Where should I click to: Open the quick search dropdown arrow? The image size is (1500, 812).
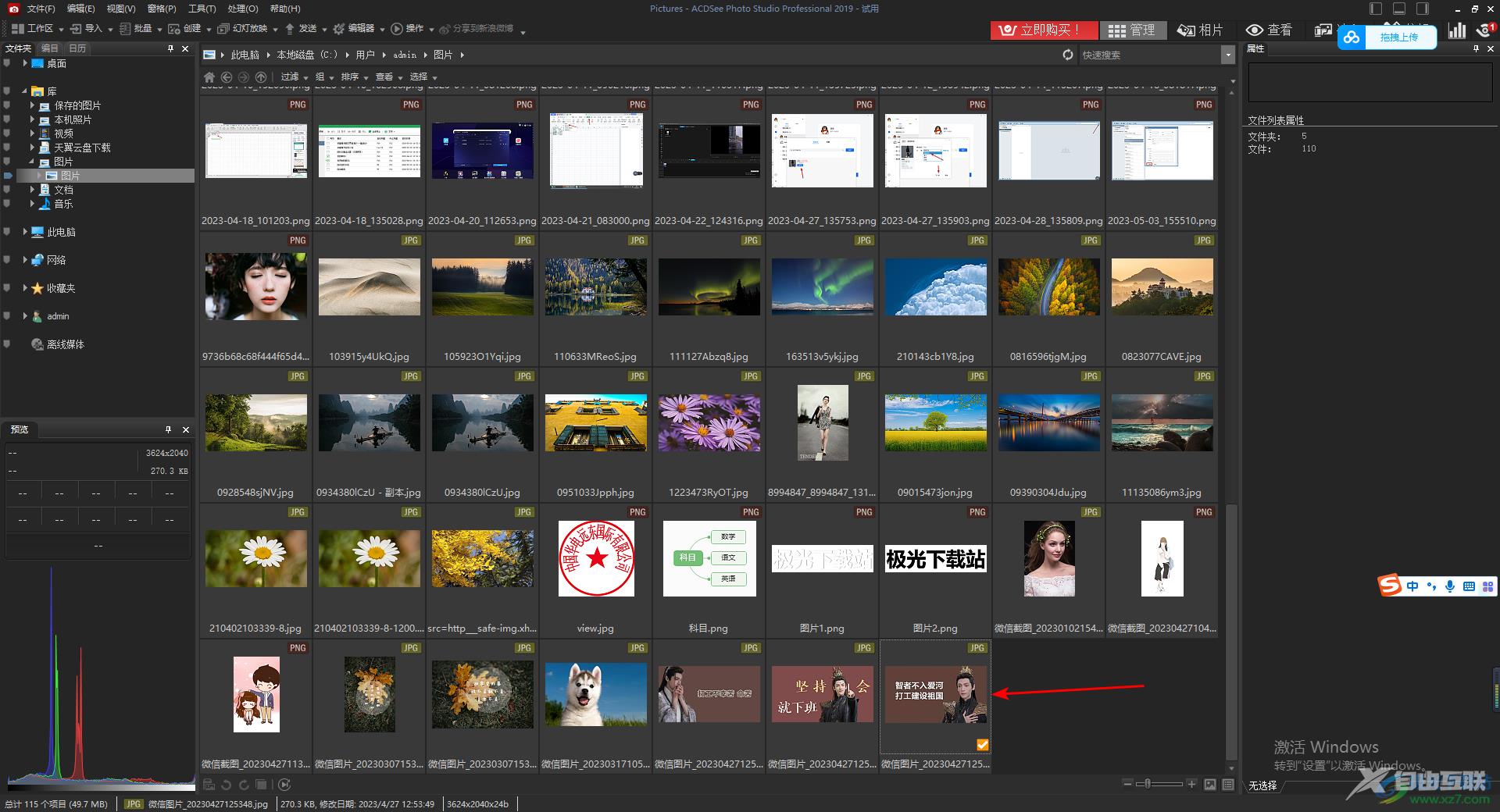[x=1228, y=55]
